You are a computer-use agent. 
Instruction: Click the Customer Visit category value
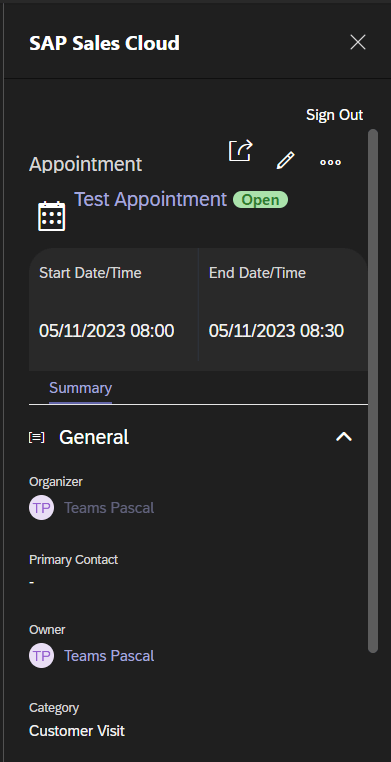click(77, 731)
